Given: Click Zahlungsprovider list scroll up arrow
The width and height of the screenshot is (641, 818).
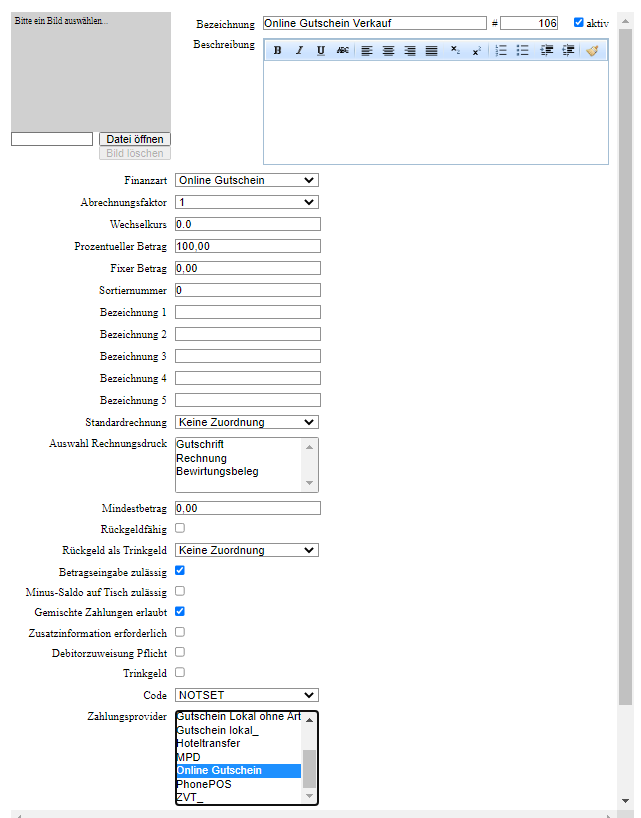Looking at the screenshot, I should tap(309, 720).
